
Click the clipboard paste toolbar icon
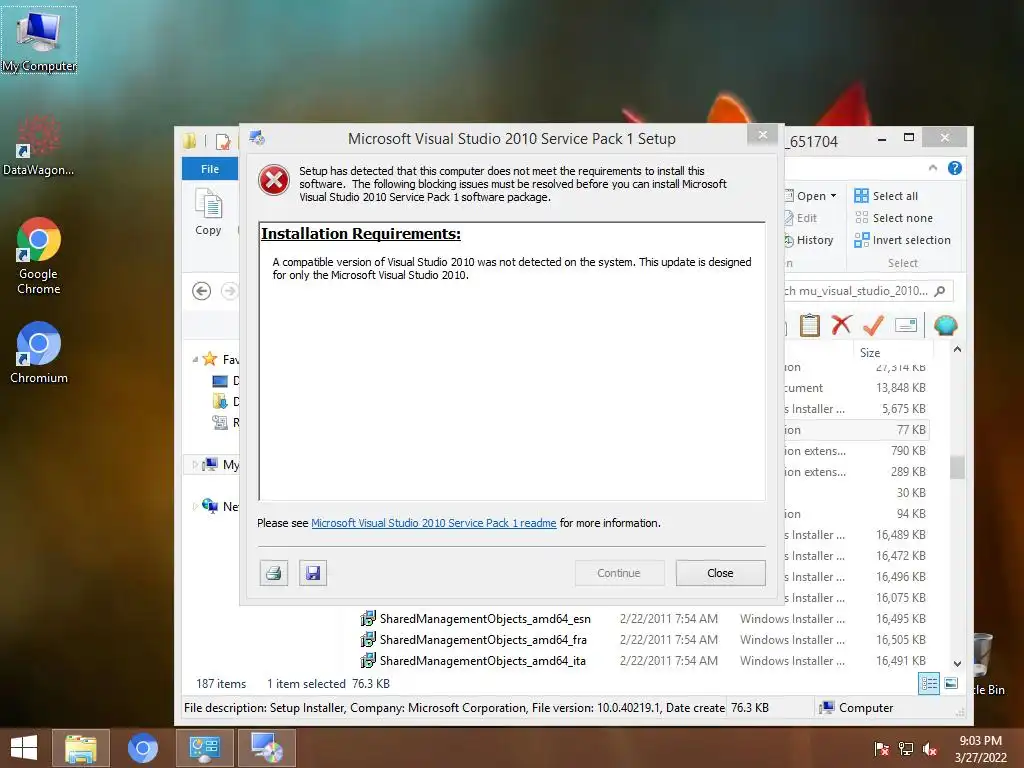point(810,325)
